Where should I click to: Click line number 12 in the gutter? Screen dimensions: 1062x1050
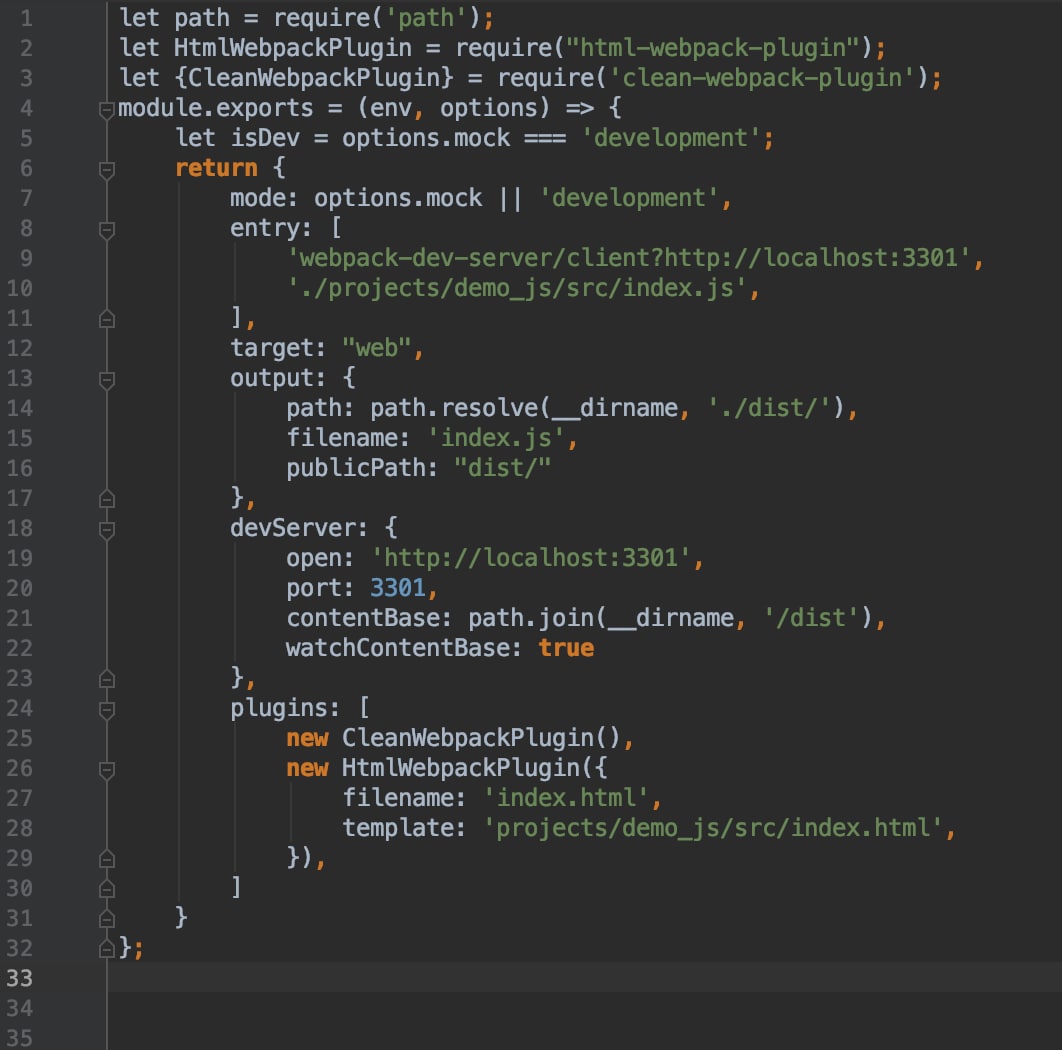(x=20, y=348)
